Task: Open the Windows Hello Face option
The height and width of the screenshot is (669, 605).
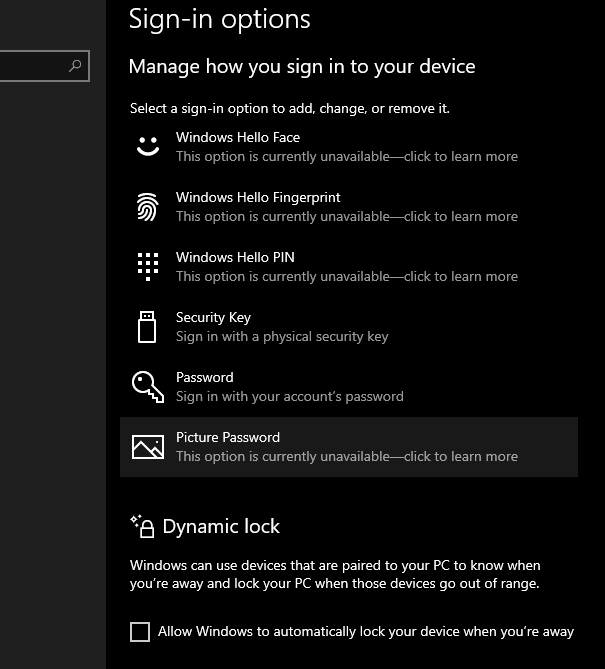Action: click(349, 147)
